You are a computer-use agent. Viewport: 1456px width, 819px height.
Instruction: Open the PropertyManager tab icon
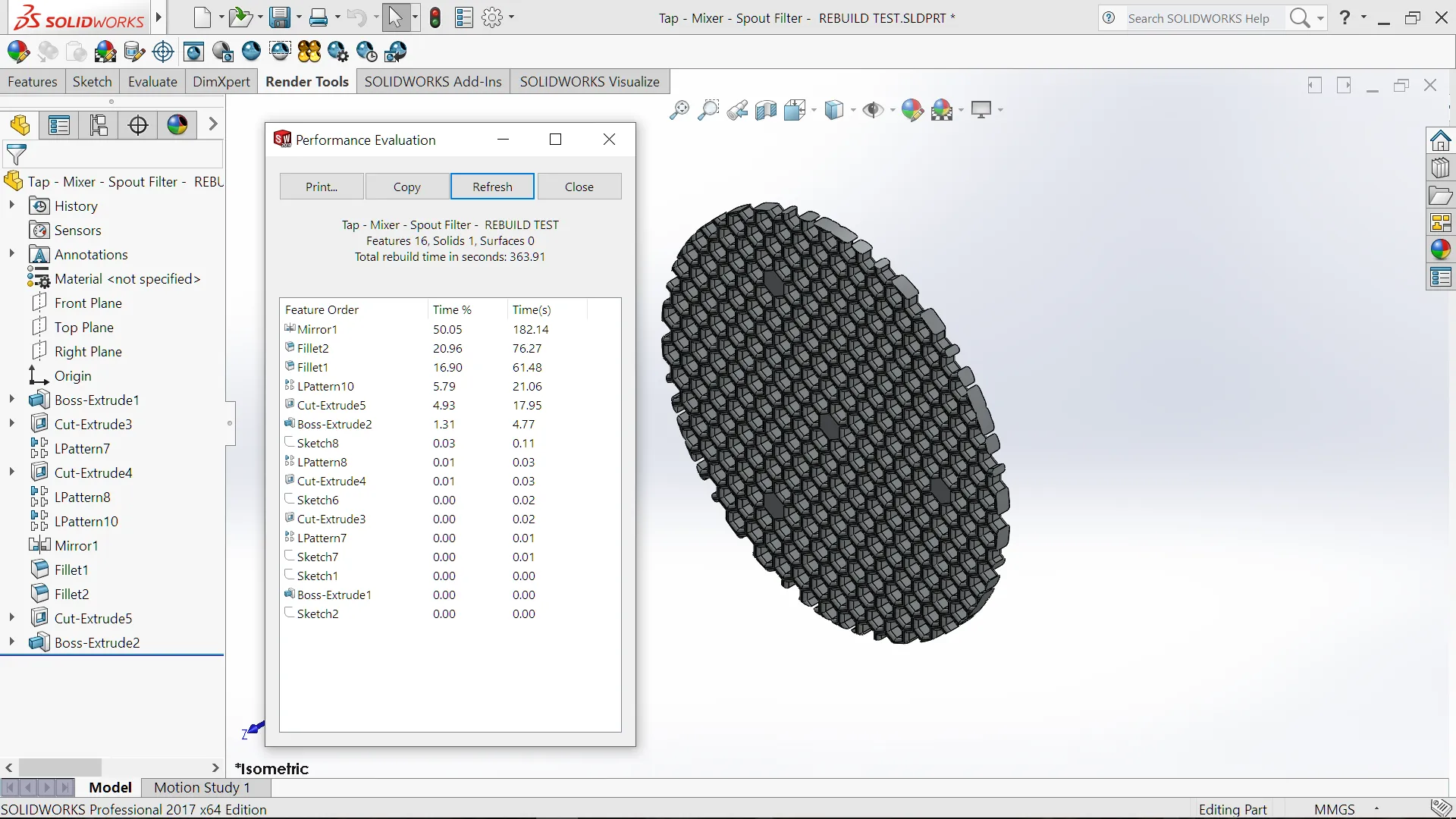coord(59,125)
